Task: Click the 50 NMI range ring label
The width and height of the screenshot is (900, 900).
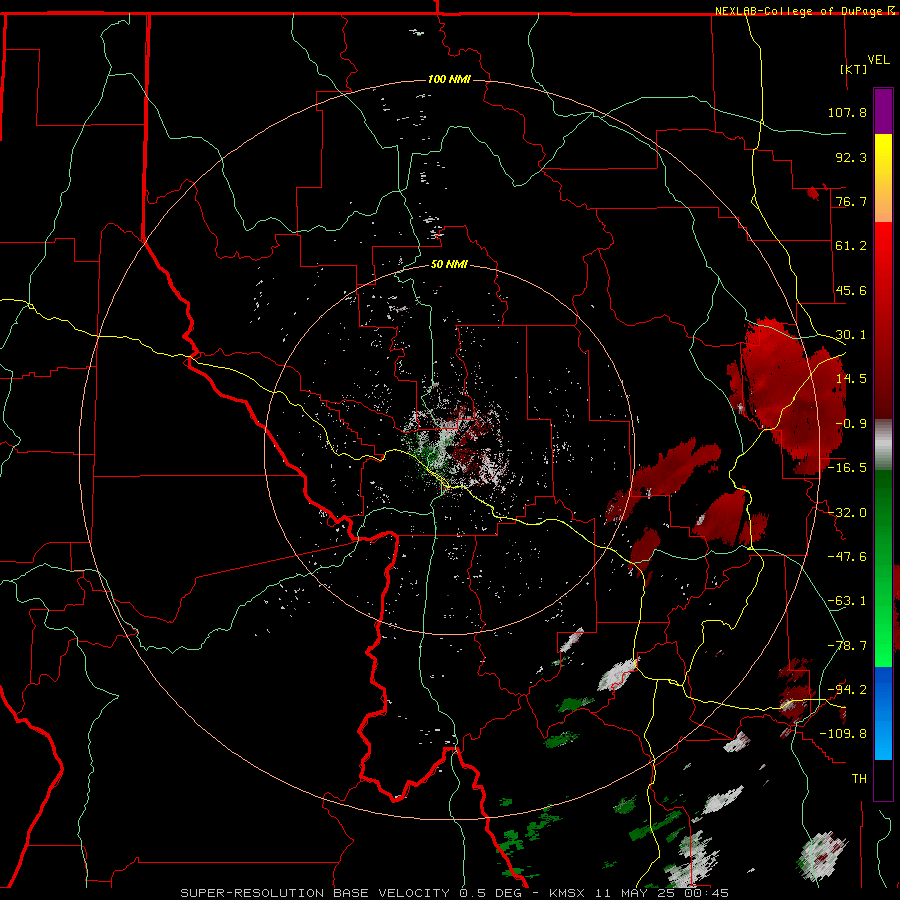Action: click(x=449, y=265)
